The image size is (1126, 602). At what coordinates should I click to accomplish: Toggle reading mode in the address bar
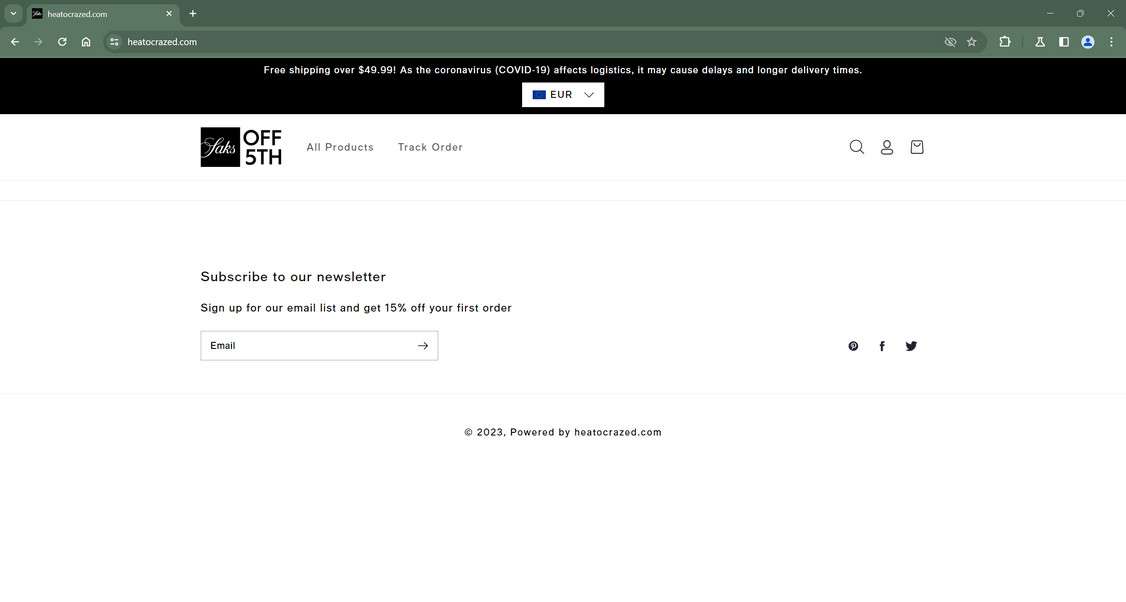tap(949, 41)
